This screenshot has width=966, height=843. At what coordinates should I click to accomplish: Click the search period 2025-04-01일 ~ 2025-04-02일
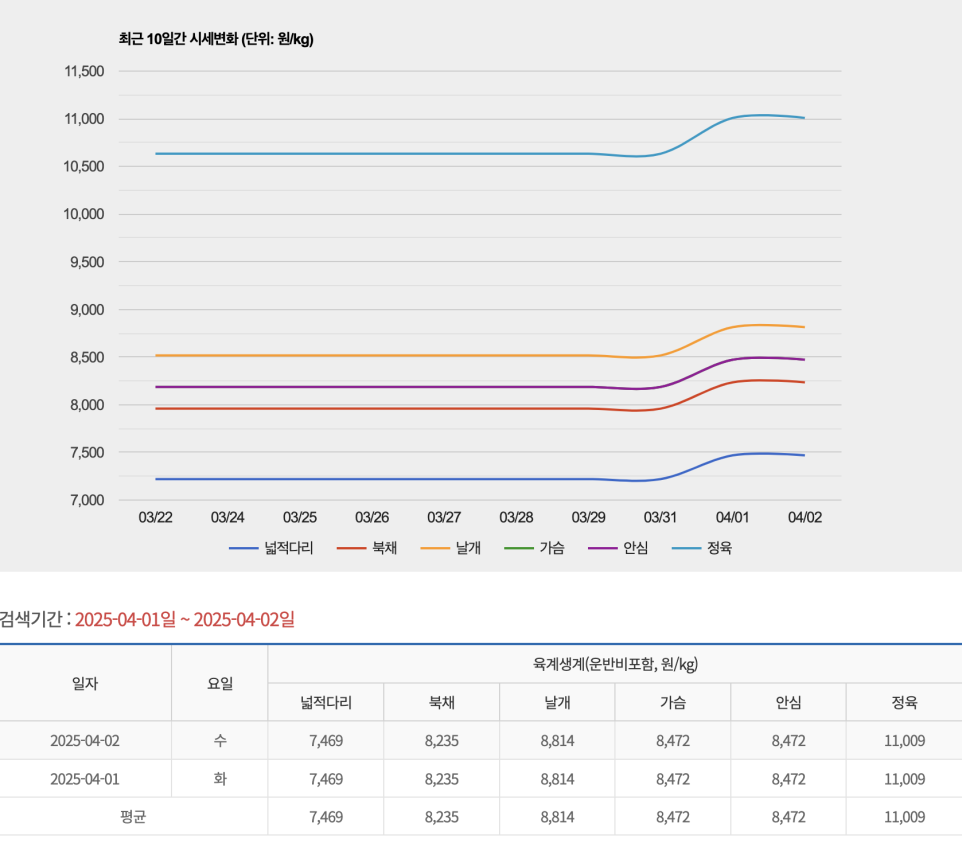(x=185, y=620)
